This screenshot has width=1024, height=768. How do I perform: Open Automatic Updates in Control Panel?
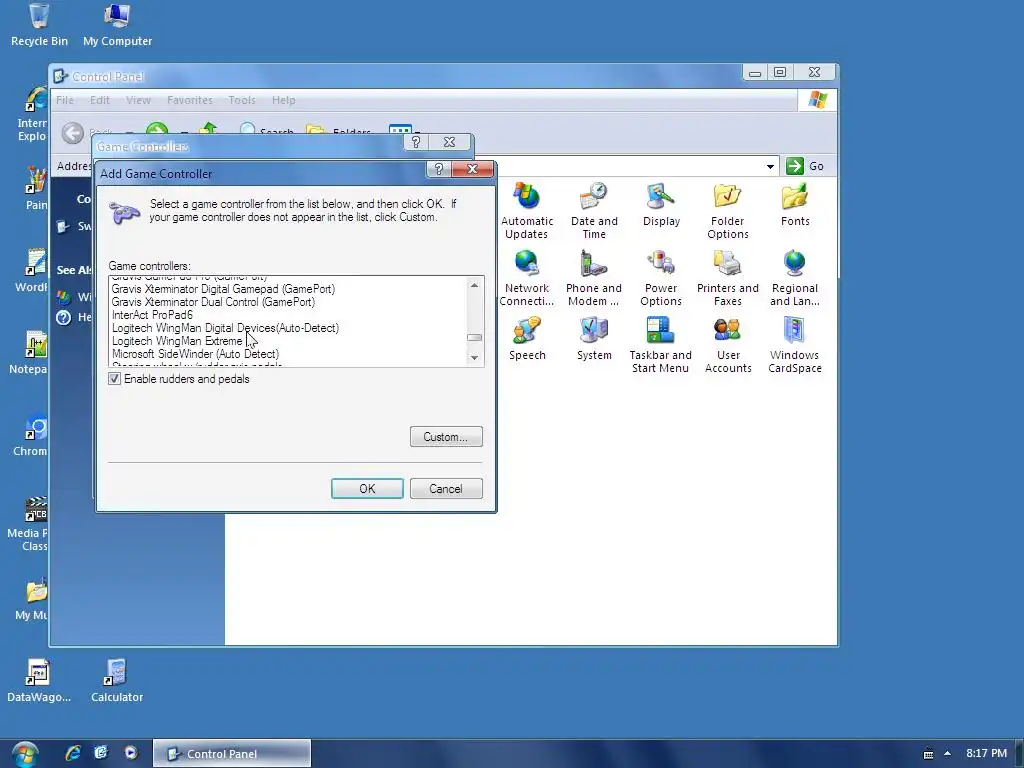coord(526,210)
